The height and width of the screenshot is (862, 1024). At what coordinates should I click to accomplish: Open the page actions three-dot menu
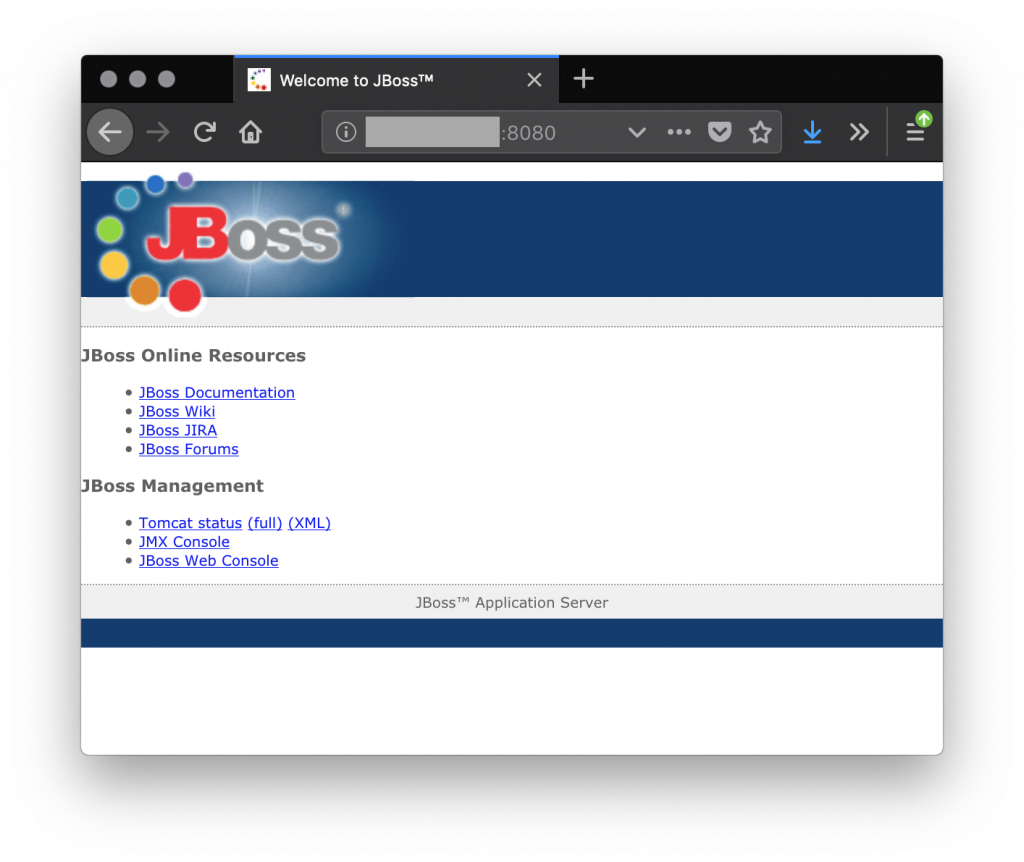(x=679, y=133)
